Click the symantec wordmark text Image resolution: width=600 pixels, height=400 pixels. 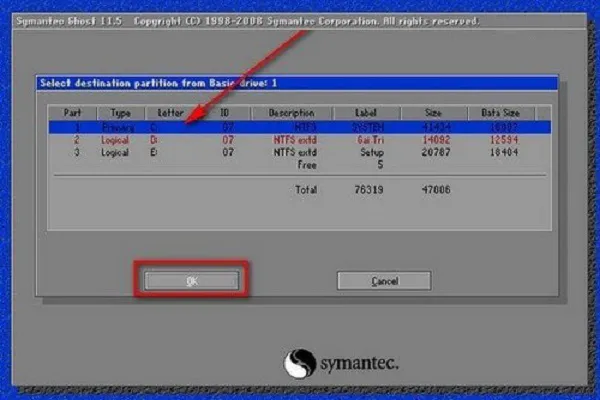click(x=358, y=362)
